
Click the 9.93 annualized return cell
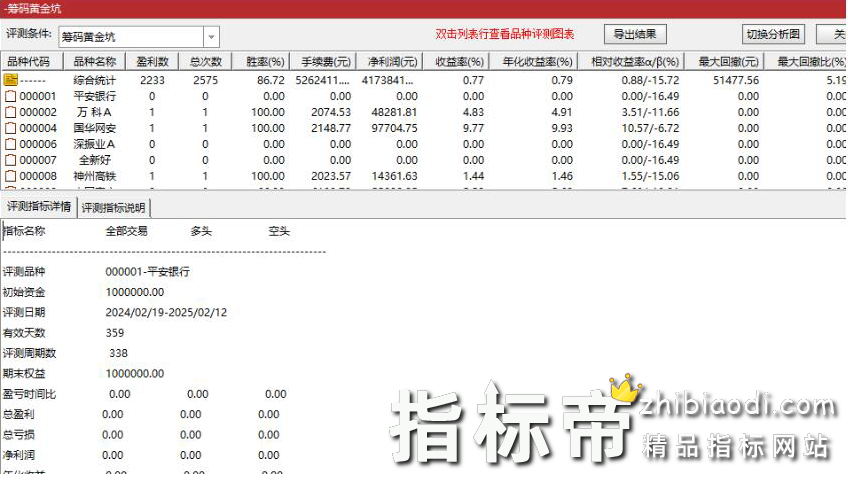tap(562, 128)
